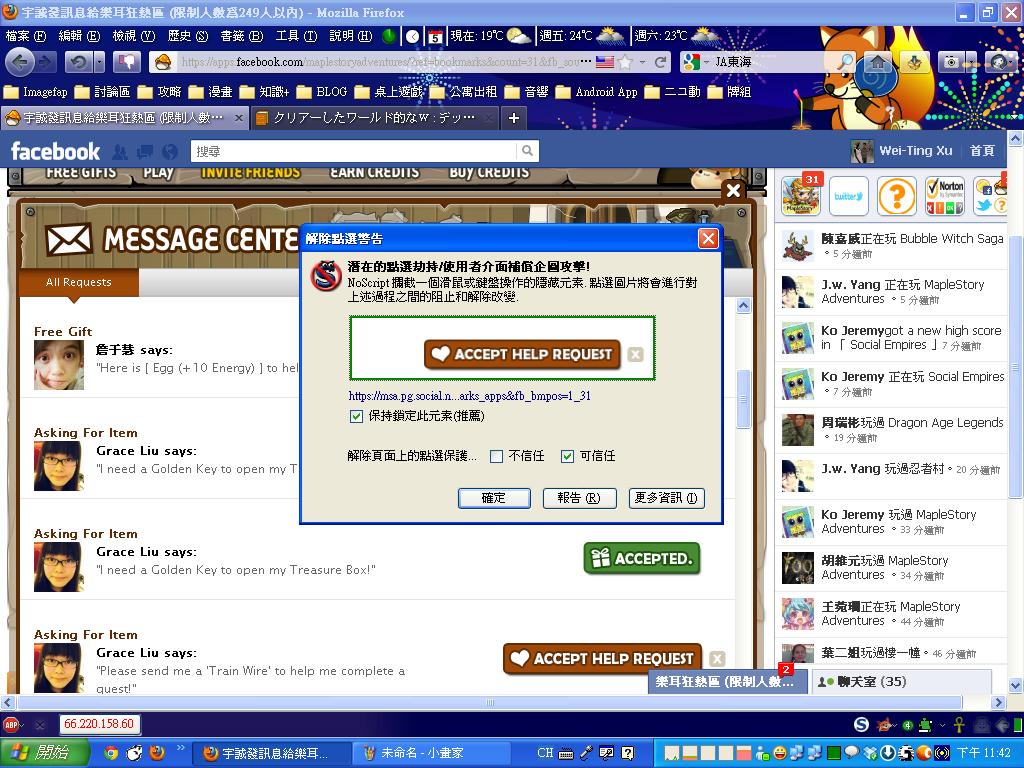Click the camera screenshot toolbar icon
The height and width of the screenshot is (768, 1024).
(x=952, y=62)
